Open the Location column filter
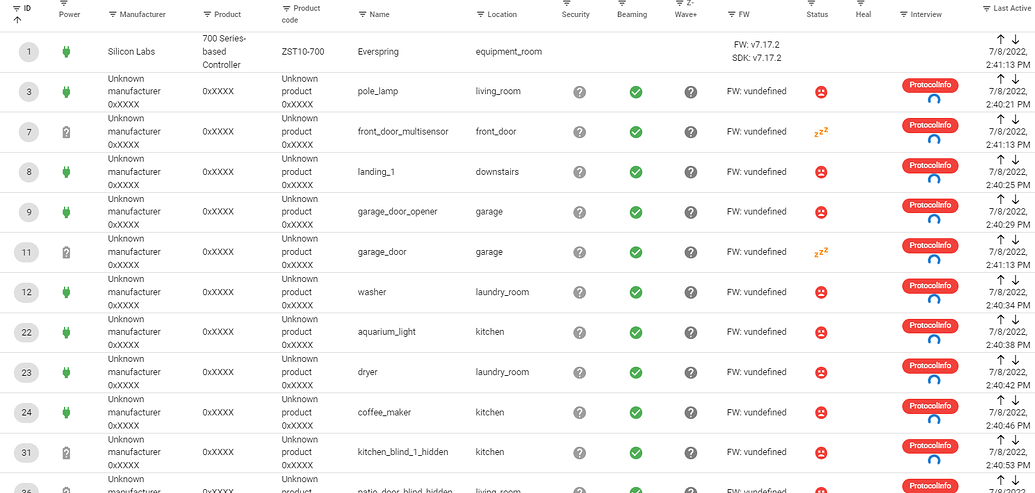 [x=481, y=15]
